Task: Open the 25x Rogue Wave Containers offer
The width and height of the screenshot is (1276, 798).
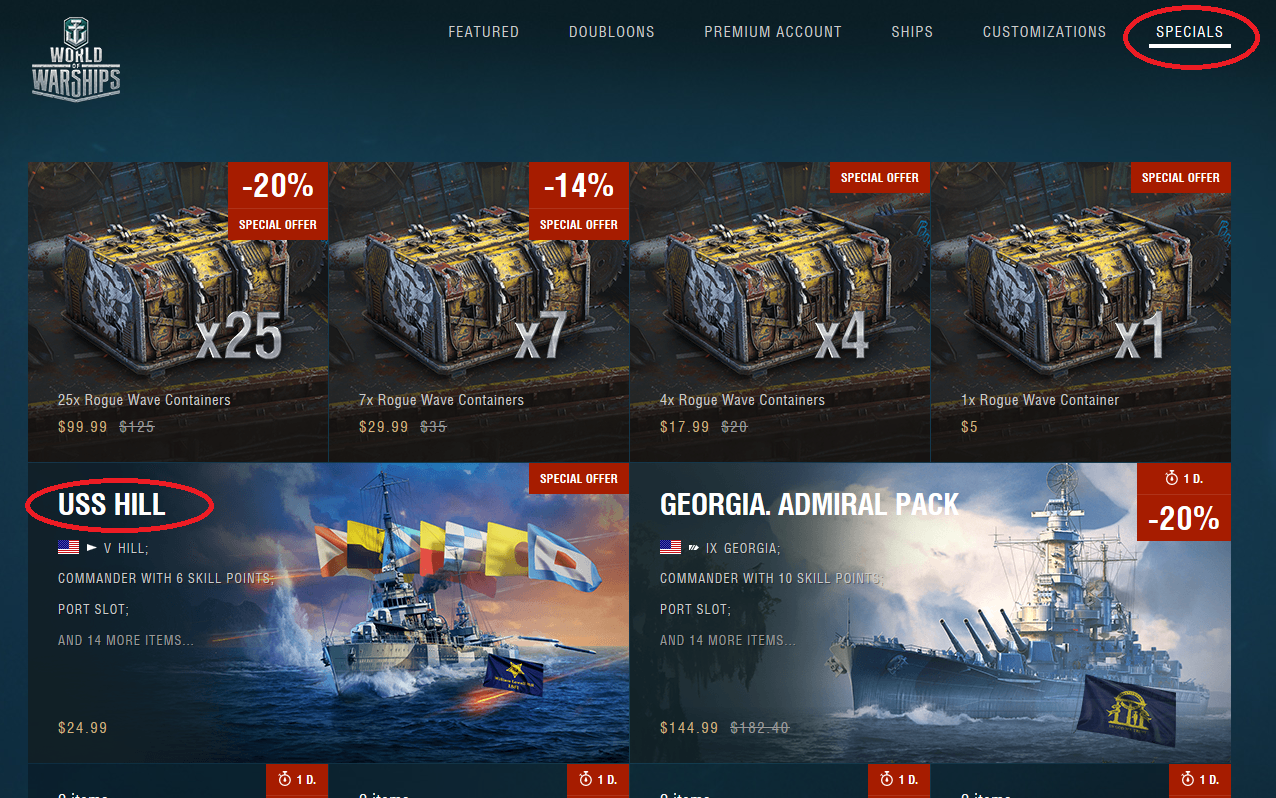Action: coord(178,312)
